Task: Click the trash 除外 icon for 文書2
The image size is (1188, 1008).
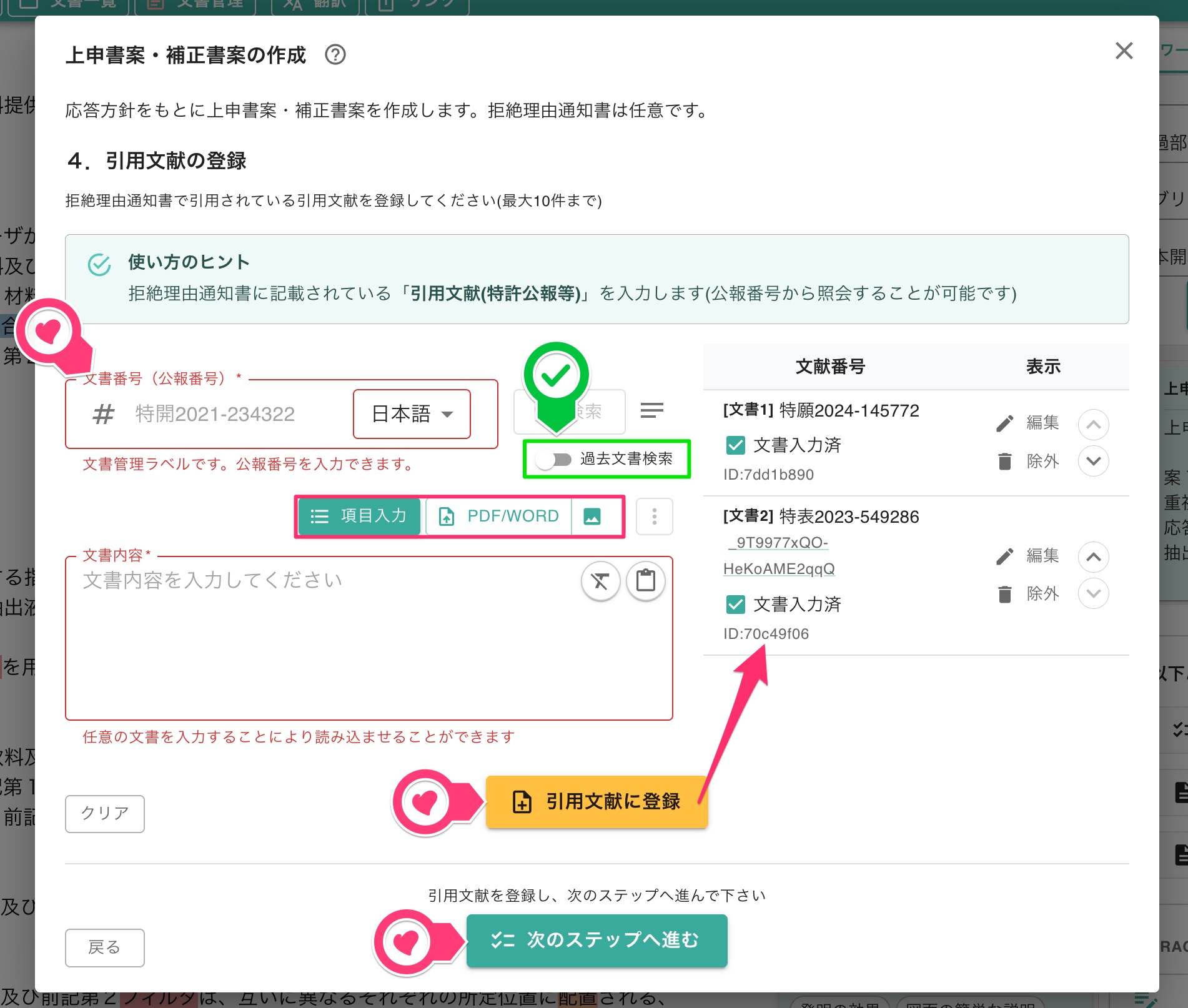Action: 1004,594
